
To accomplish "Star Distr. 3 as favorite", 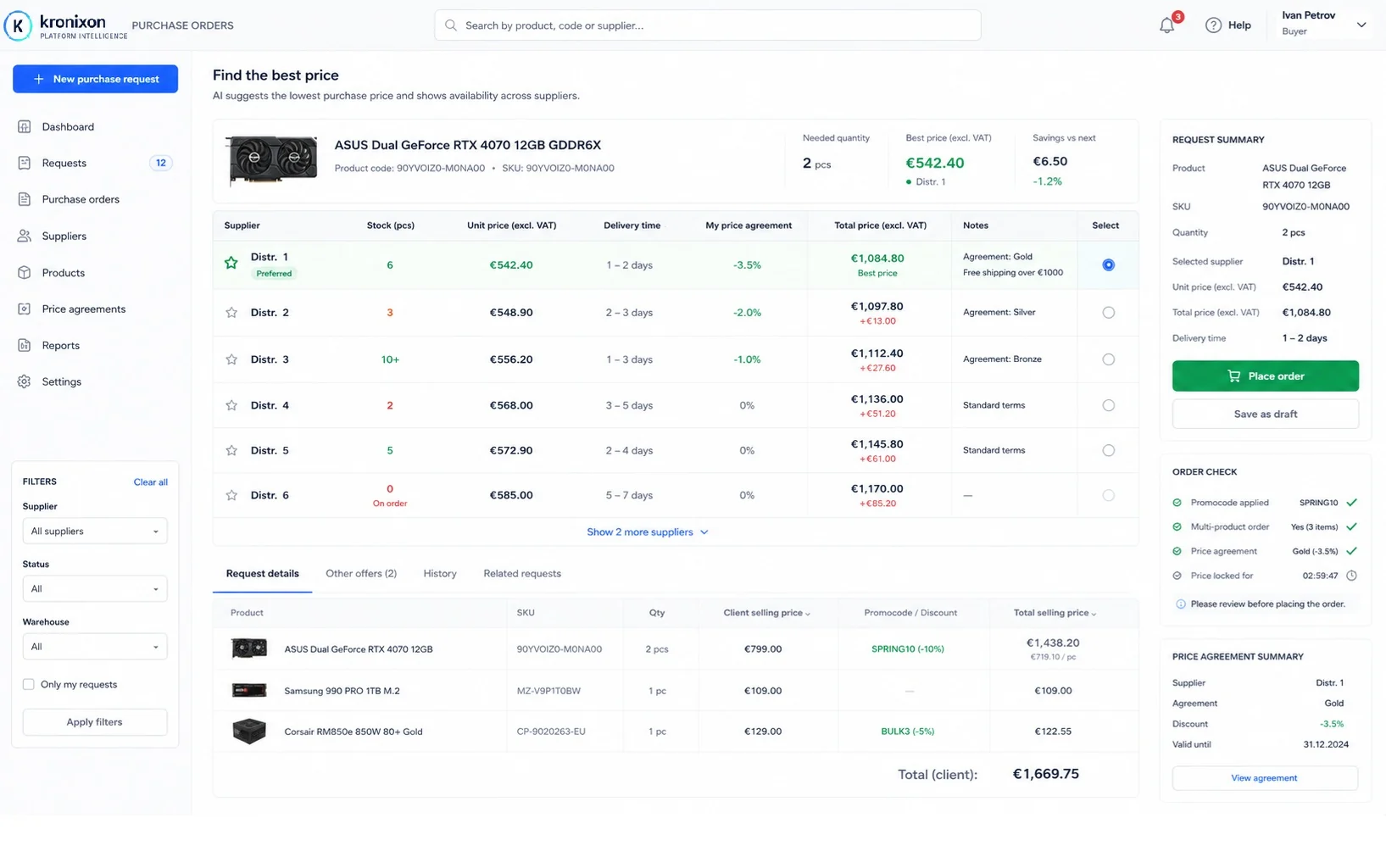I will coord(231,359).
